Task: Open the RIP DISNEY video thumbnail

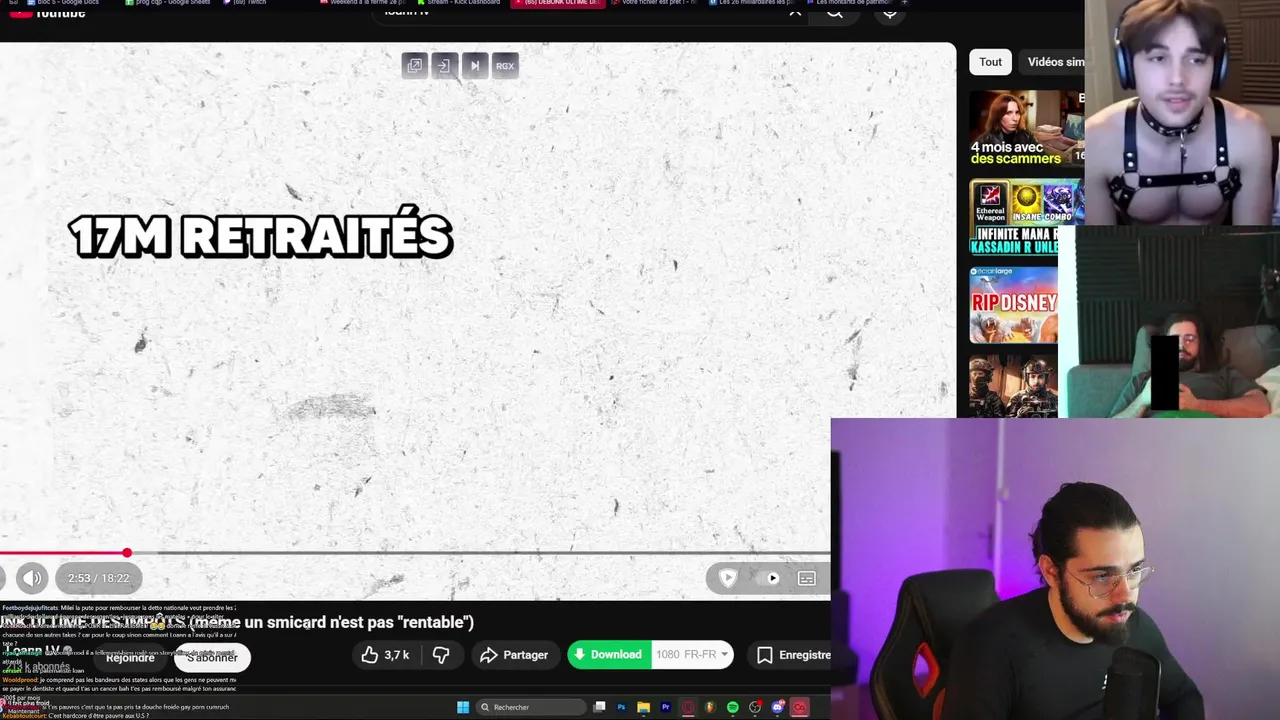Action: (x=1013, y=304)
